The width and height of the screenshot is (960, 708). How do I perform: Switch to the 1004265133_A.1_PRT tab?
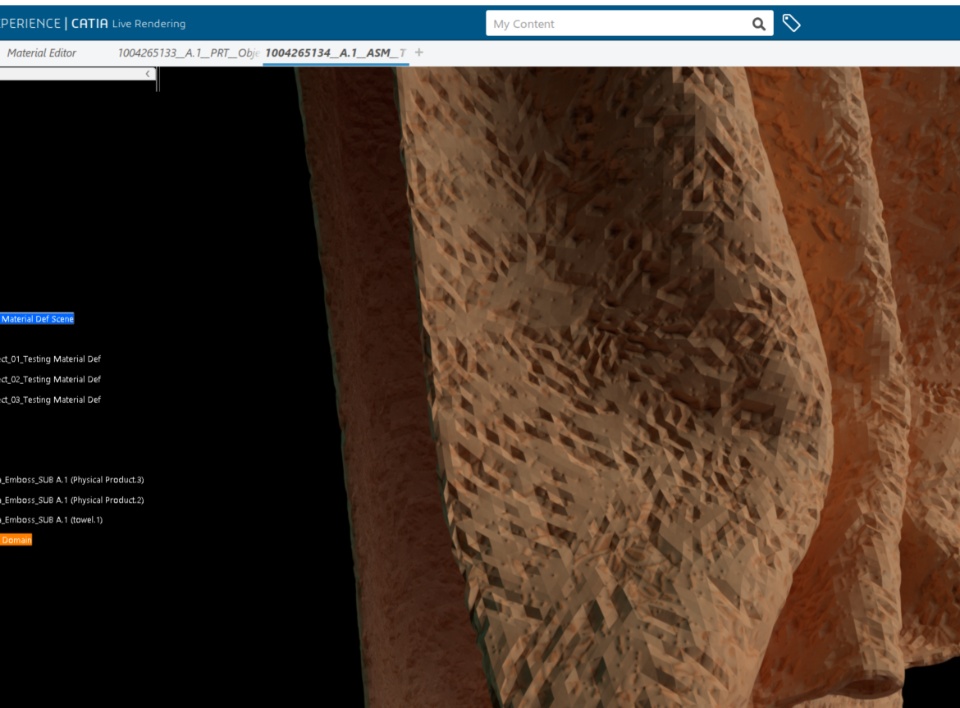(188, 53)
